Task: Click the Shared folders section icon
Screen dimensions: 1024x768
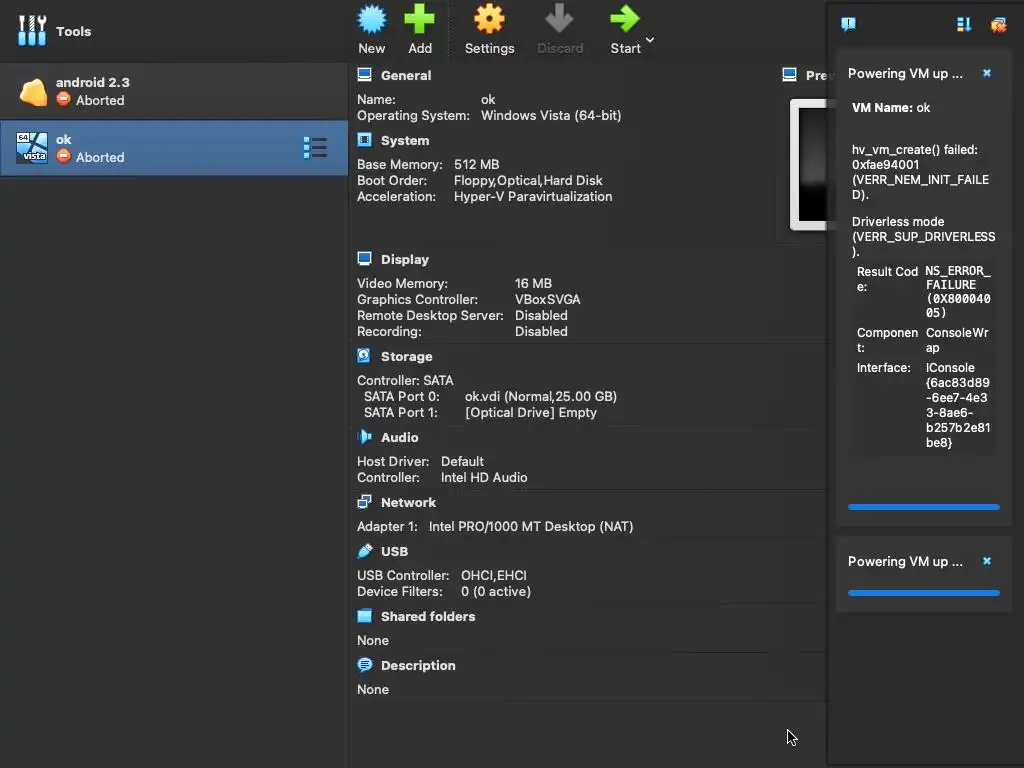Action: (364, 615)
